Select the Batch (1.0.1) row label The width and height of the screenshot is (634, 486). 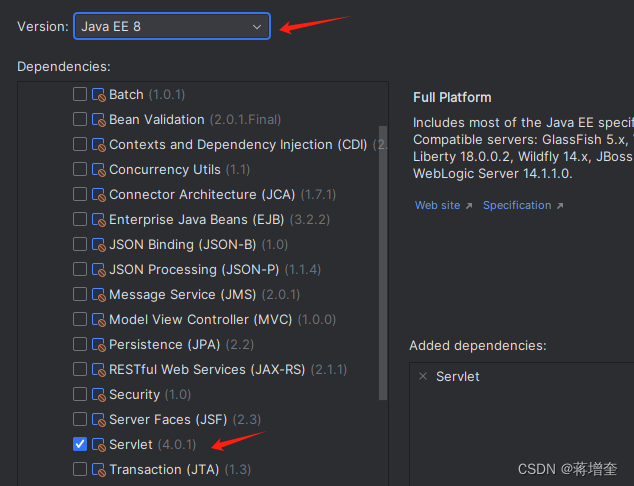coord(147,95)
